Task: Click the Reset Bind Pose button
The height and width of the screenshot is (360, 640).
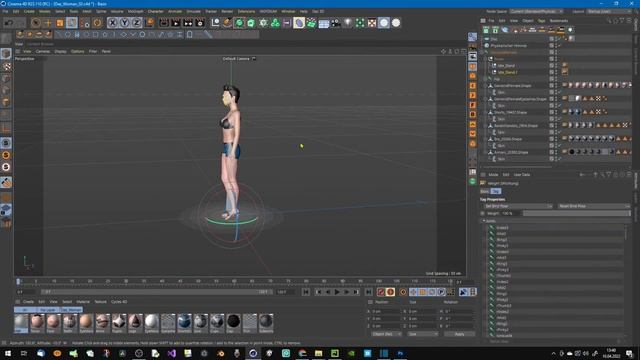Action: click(593, 206)
